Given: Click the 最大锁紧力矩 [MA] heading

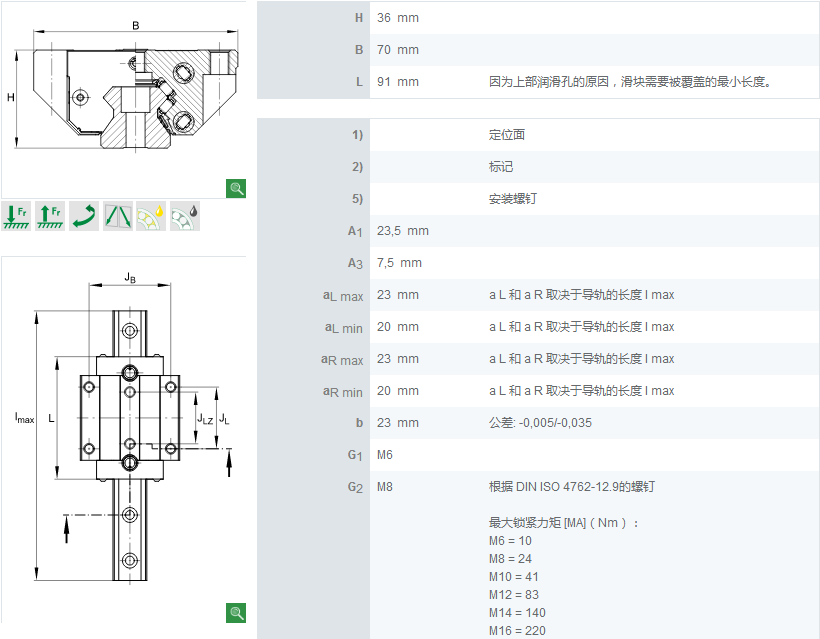Looking at the screenshot, I should click(x=564, y=522).
